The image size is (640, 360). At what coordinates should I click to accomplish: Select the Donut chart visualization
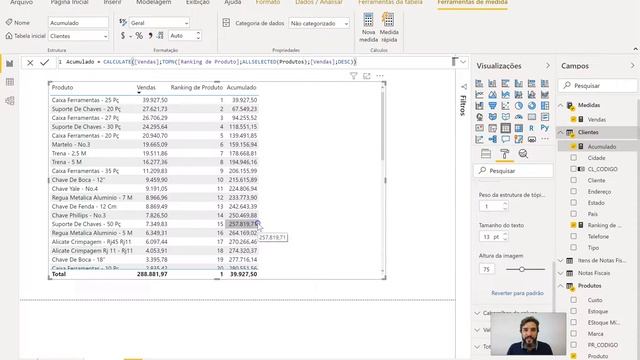[531, 106]
